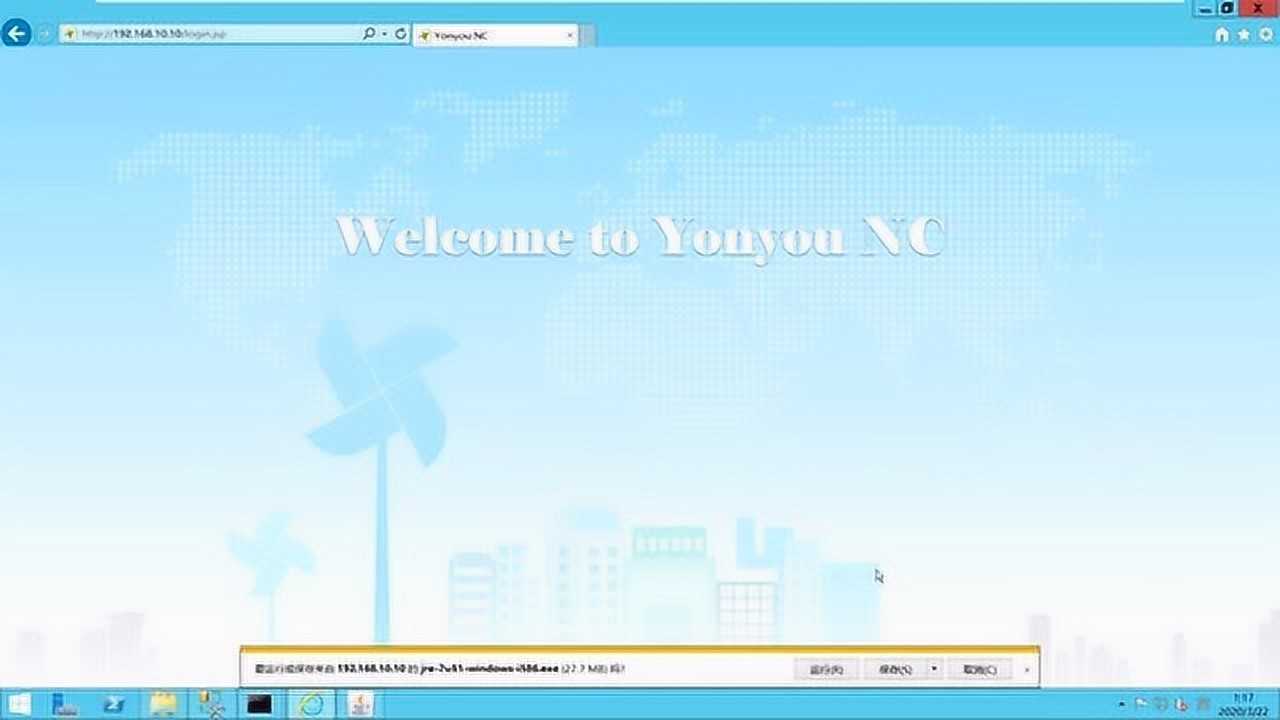This screenshot has width=1280, height=720.
Task: Open a new blank tab
Action: click(588, 35)
